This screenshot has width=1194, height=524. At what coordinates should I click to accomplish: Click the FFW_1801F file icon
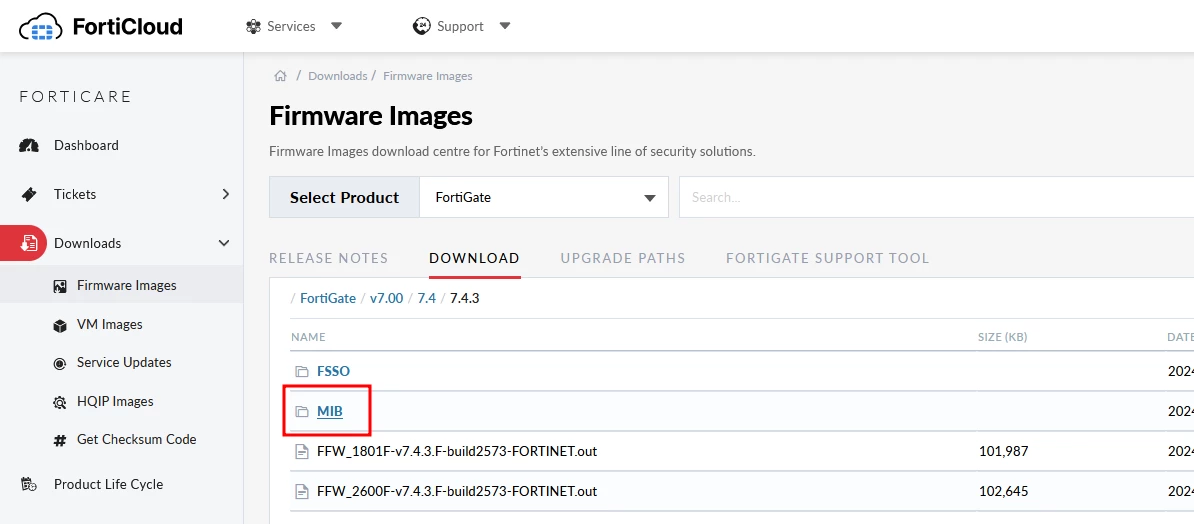coord(302,452)
